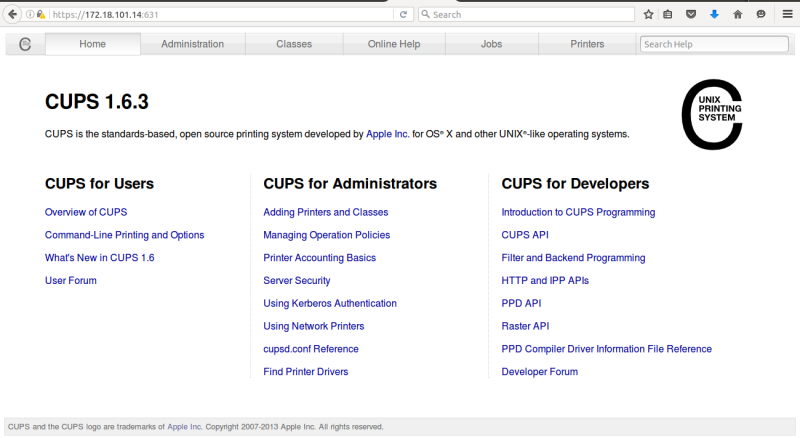Click the CUPS logo icon in the navigation bar
This screenshot has height=438, width=800.
[x=25, y=44]
